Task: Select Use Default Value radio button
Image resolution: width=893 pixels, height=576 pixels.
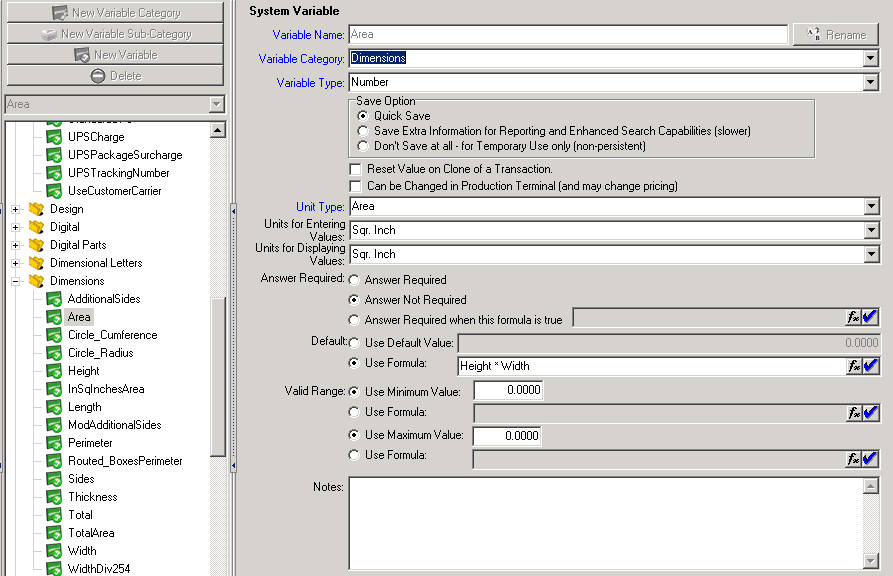Action: point(354,344)
